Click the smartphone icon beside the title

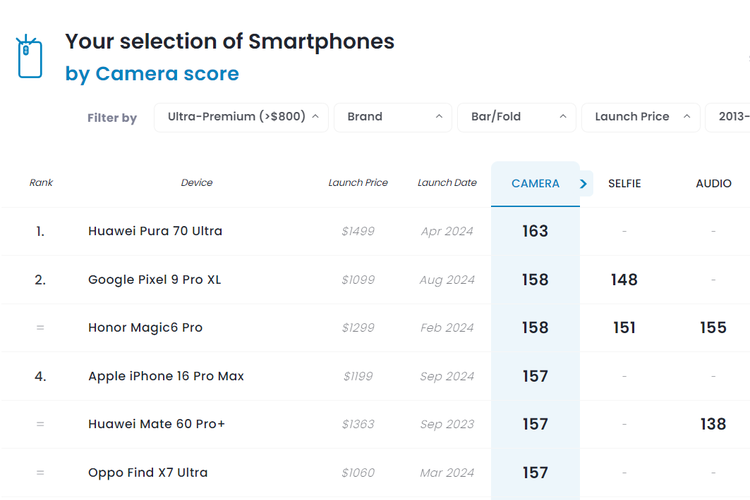click(x=29, y=57)
